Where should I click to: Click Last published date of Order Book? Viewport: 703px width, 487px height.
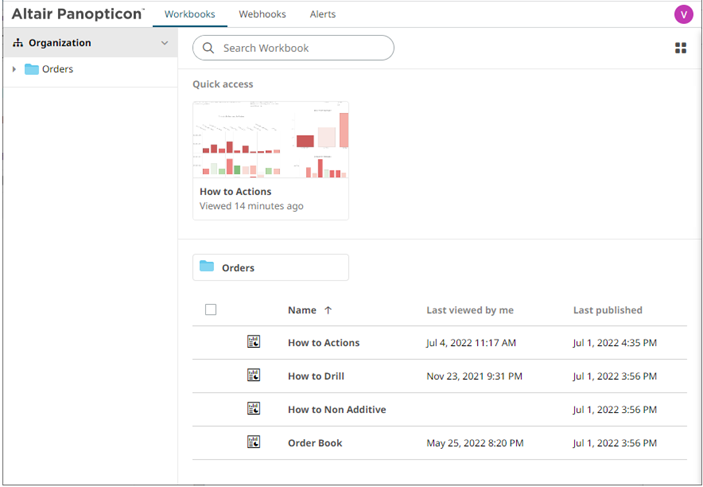615,443
